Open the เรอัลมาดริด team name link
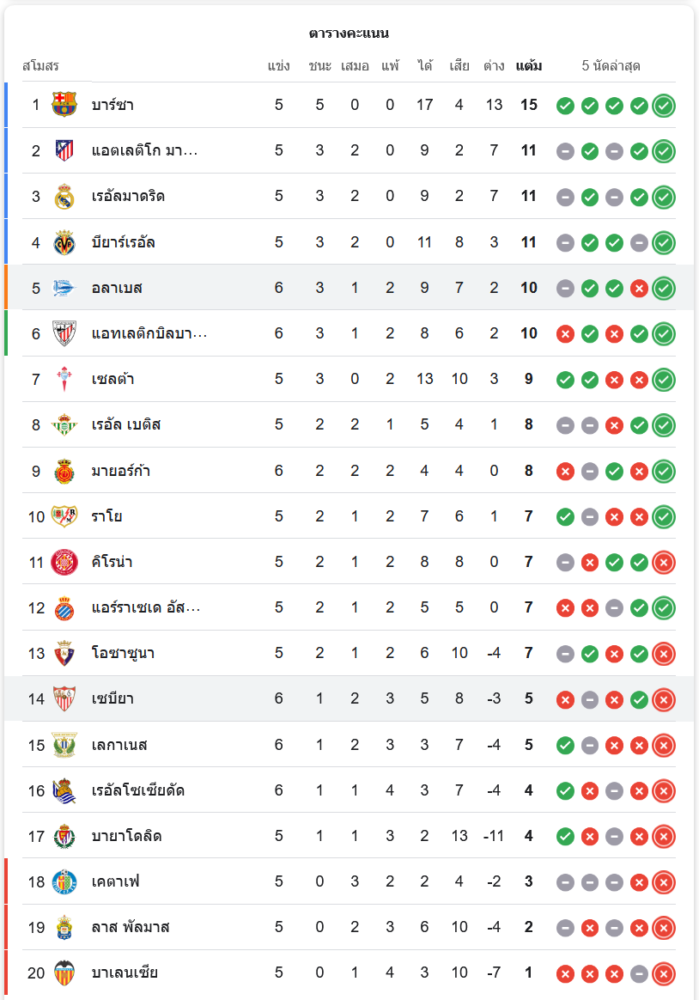This screenshot has width=699, height=1000. click(x=128, y=196)
